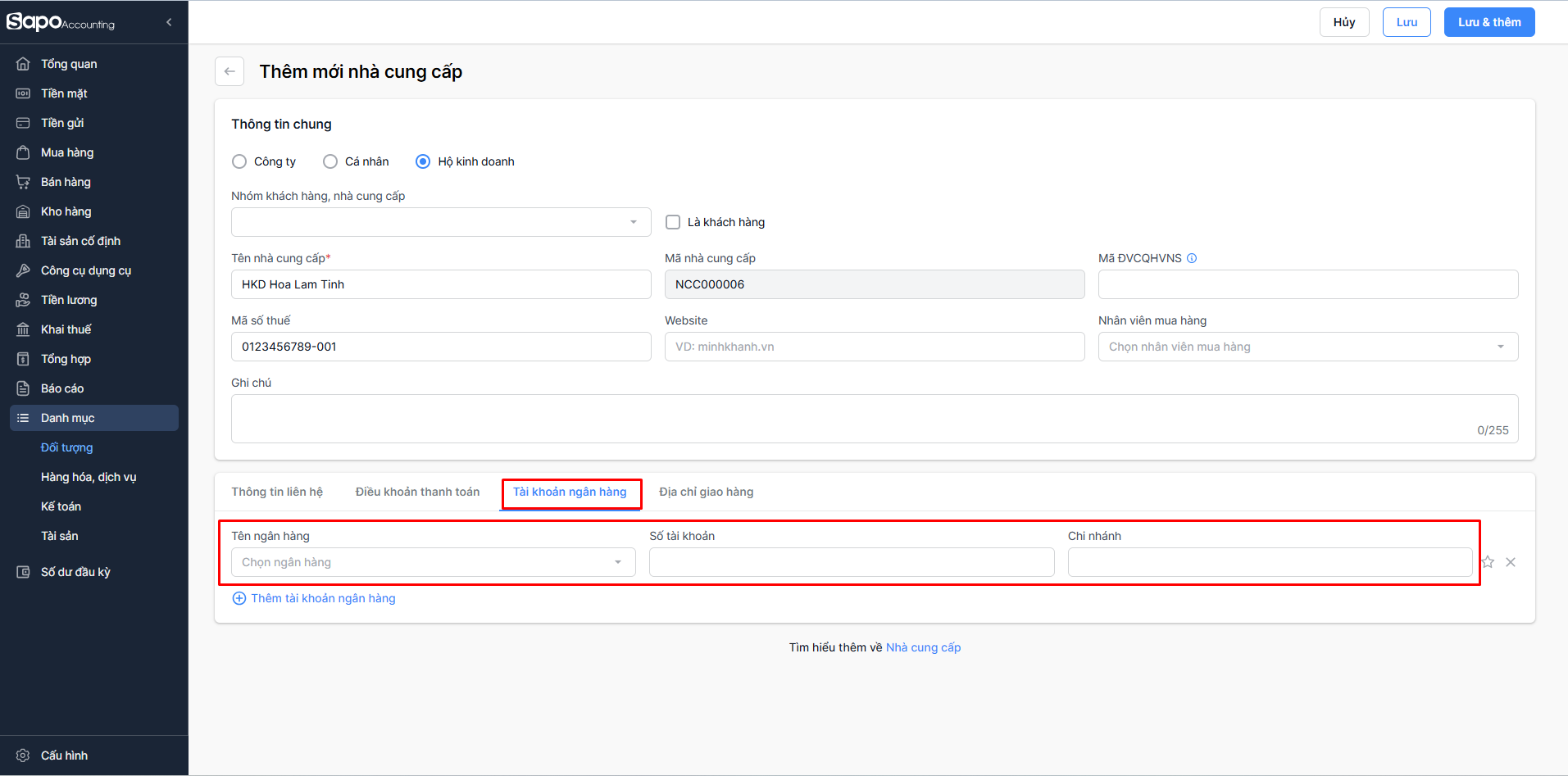The width and height of the screenshot is (1568, 776).
Task: Open the Địa chỉ giao hàng tab
Action: (706, 492)
